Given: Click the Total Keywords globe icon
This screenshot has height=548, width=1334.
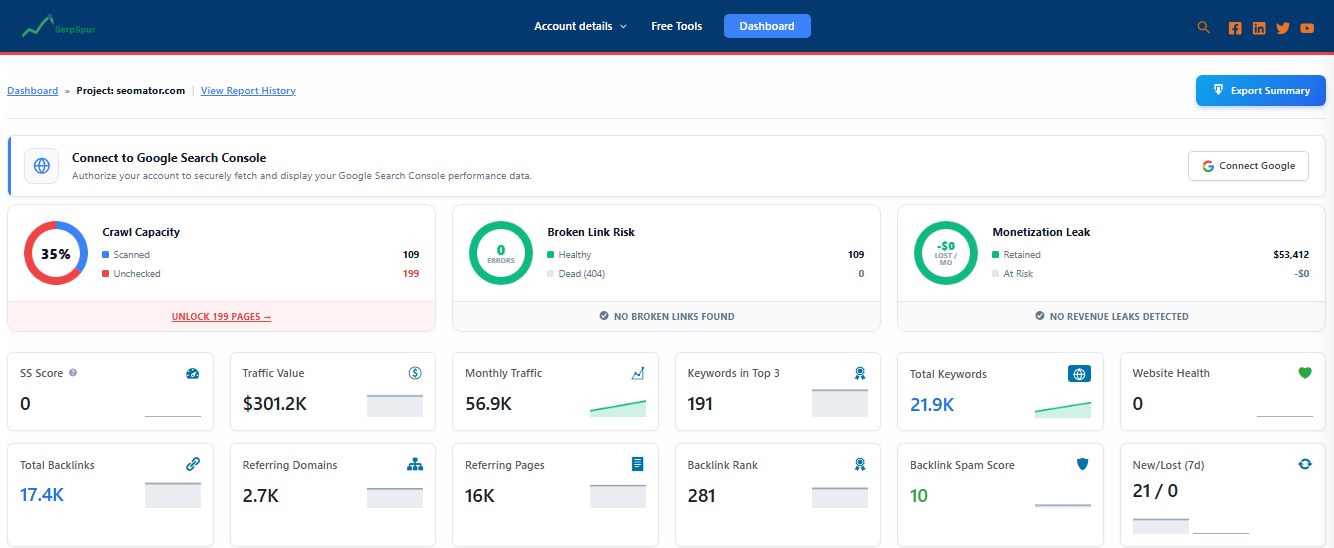Looking at the screenshot, I should 1079,374.
